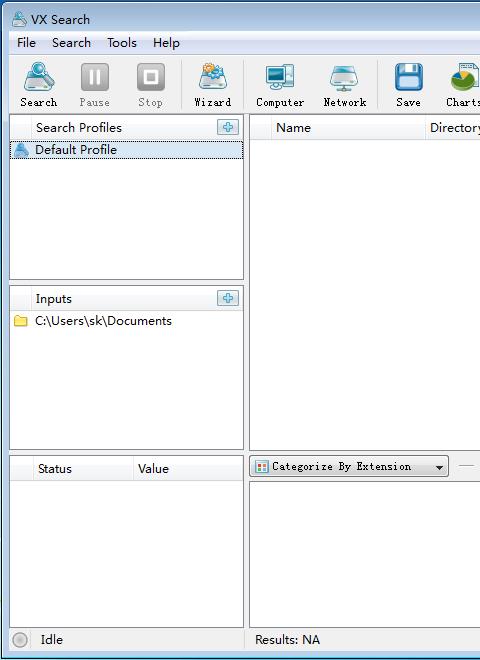Screen dimensions: 480x660
Task: Select the Computer toolbar icon
Action: coord(280,85)
